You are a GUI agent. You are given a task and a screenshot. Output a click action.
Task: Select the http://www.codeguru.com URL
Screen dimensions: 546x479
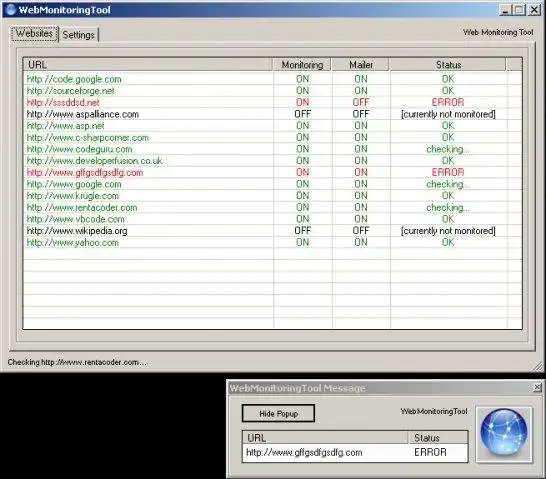pyautogui.click(x=79, y=149)
